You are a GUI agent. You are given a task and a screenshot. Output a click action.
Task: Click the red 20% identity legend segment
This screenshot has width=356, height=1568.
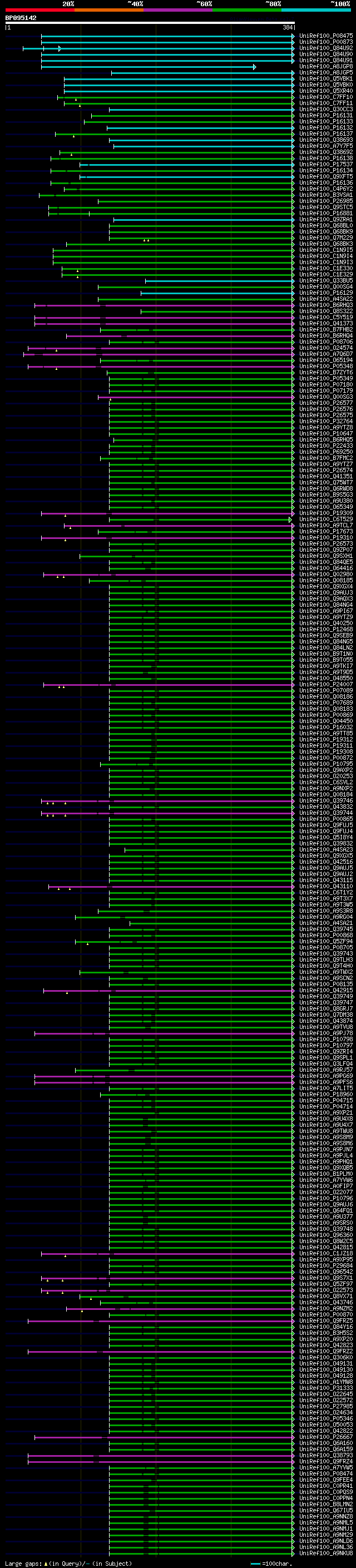(39, 10)
